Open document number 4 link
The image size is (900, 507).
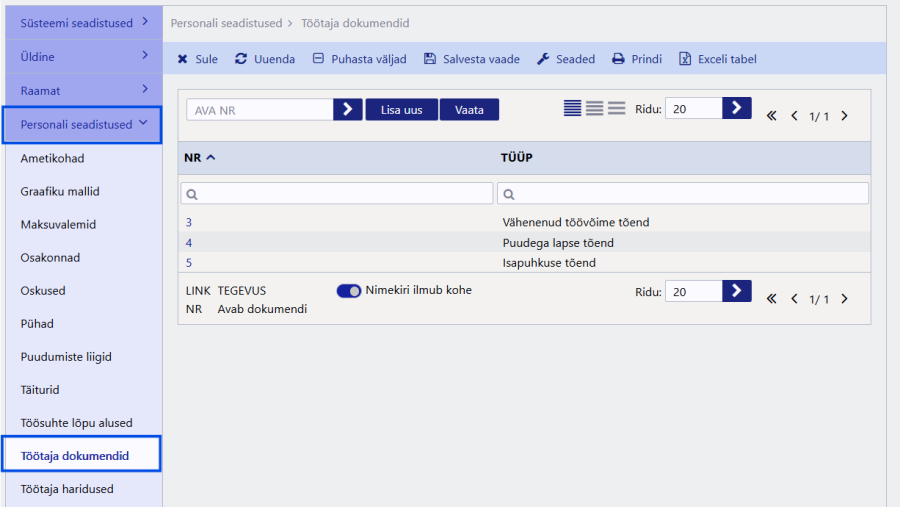click(189, 243)
